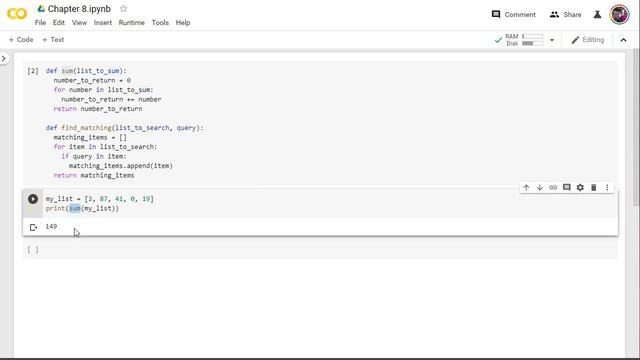
Task: Expand the left sidebar panel
Action: [x=4, y=59]
